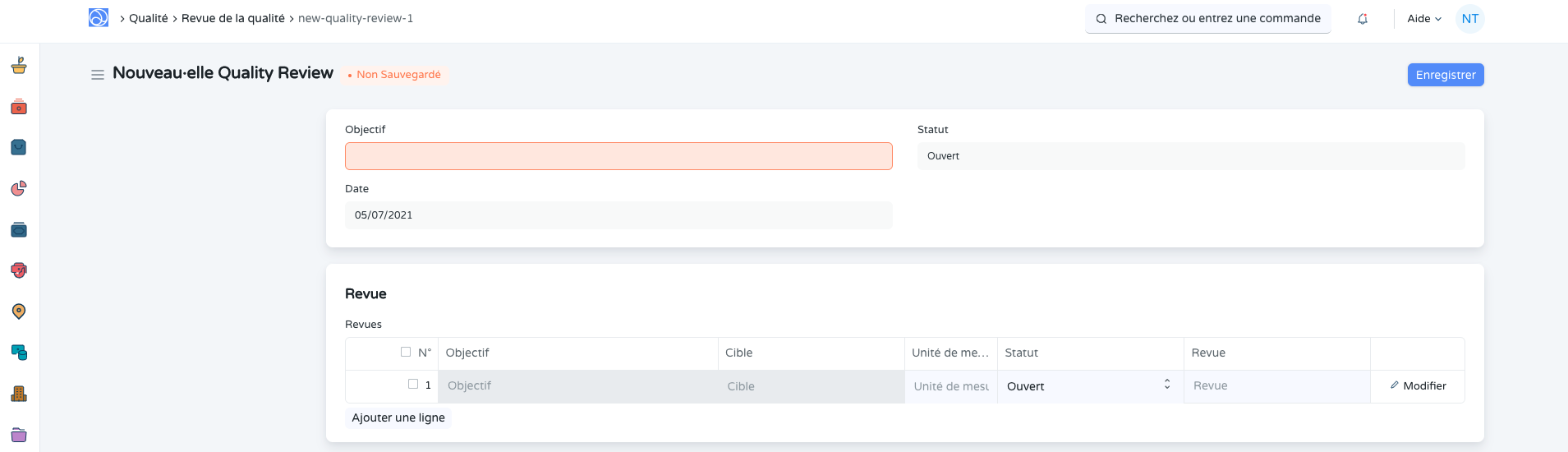
Task: Go to Qualité breadcrumb
Action: tap(148, 18)
